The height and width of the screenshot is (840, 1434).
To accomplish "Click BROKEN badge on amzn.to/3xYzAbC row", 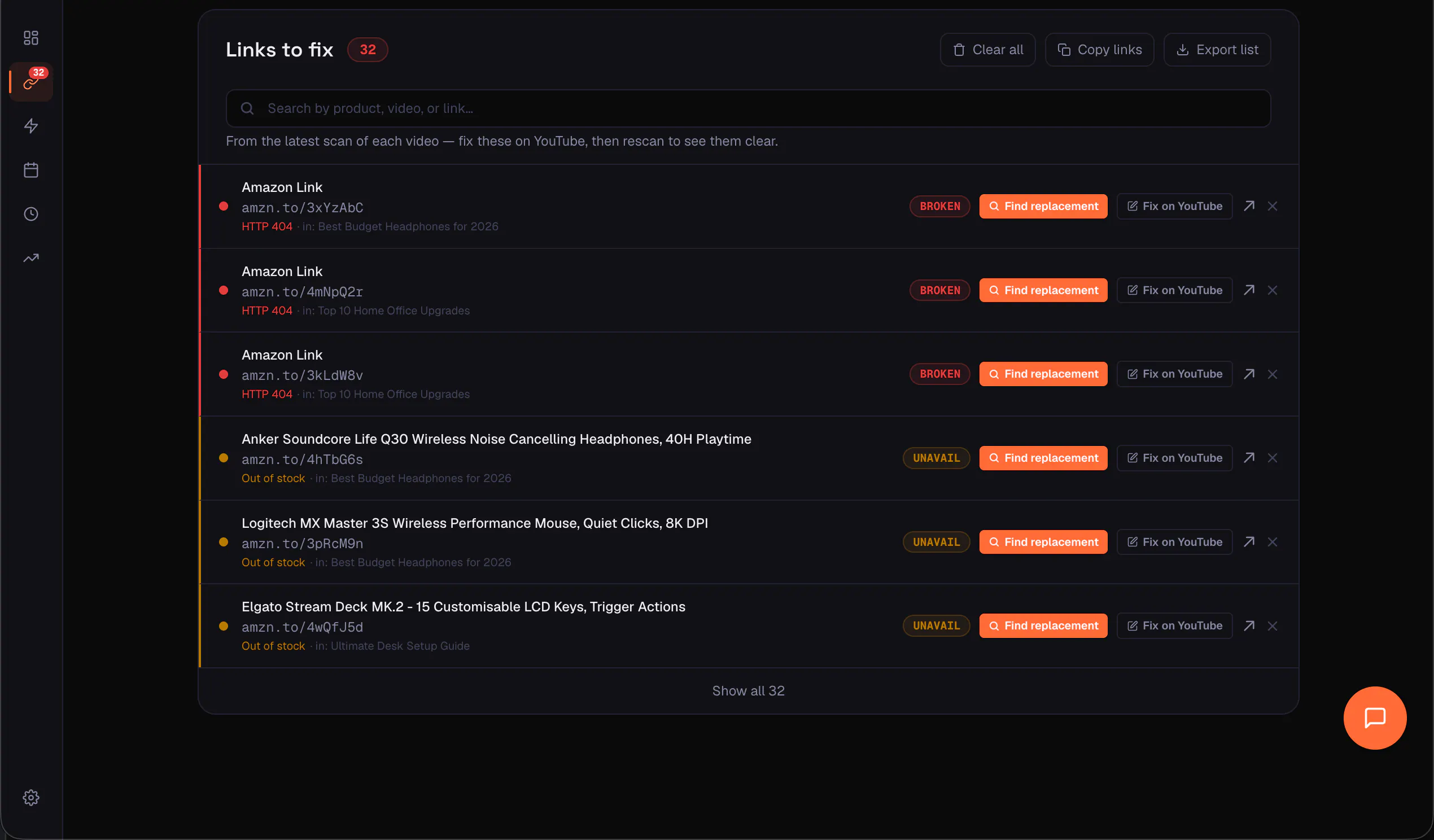I will [x=939, y=206].
